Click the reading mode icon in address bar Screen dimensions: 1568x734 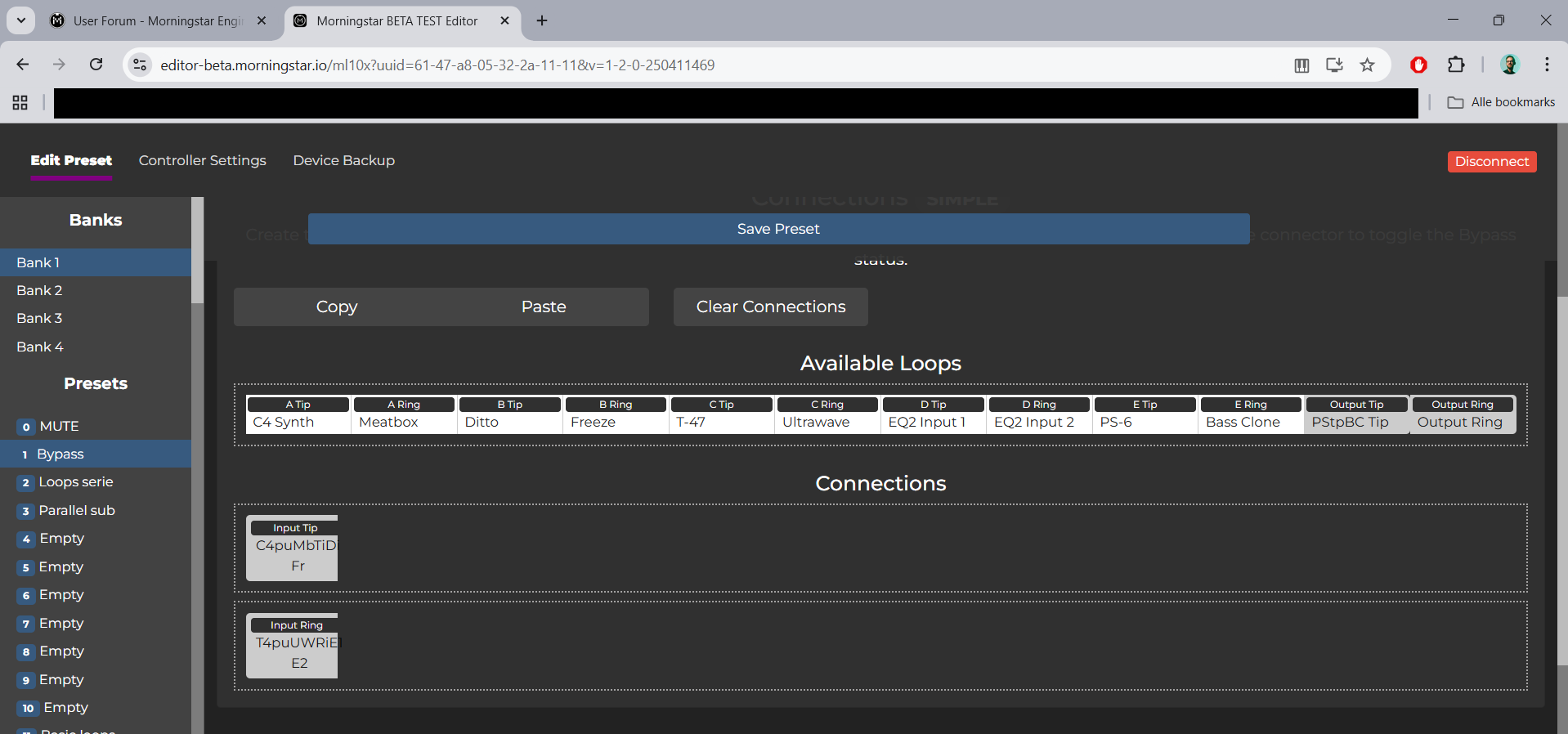click(x=1301, y=65)
